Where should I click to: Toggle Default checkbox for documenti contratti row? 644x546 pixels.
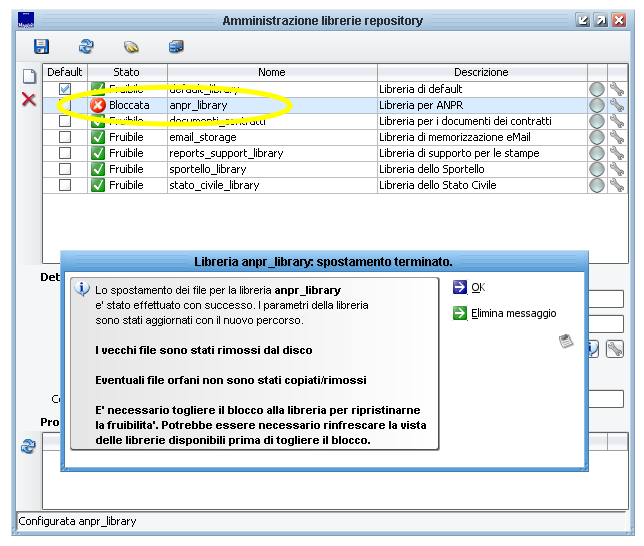[x=65, y=121]
